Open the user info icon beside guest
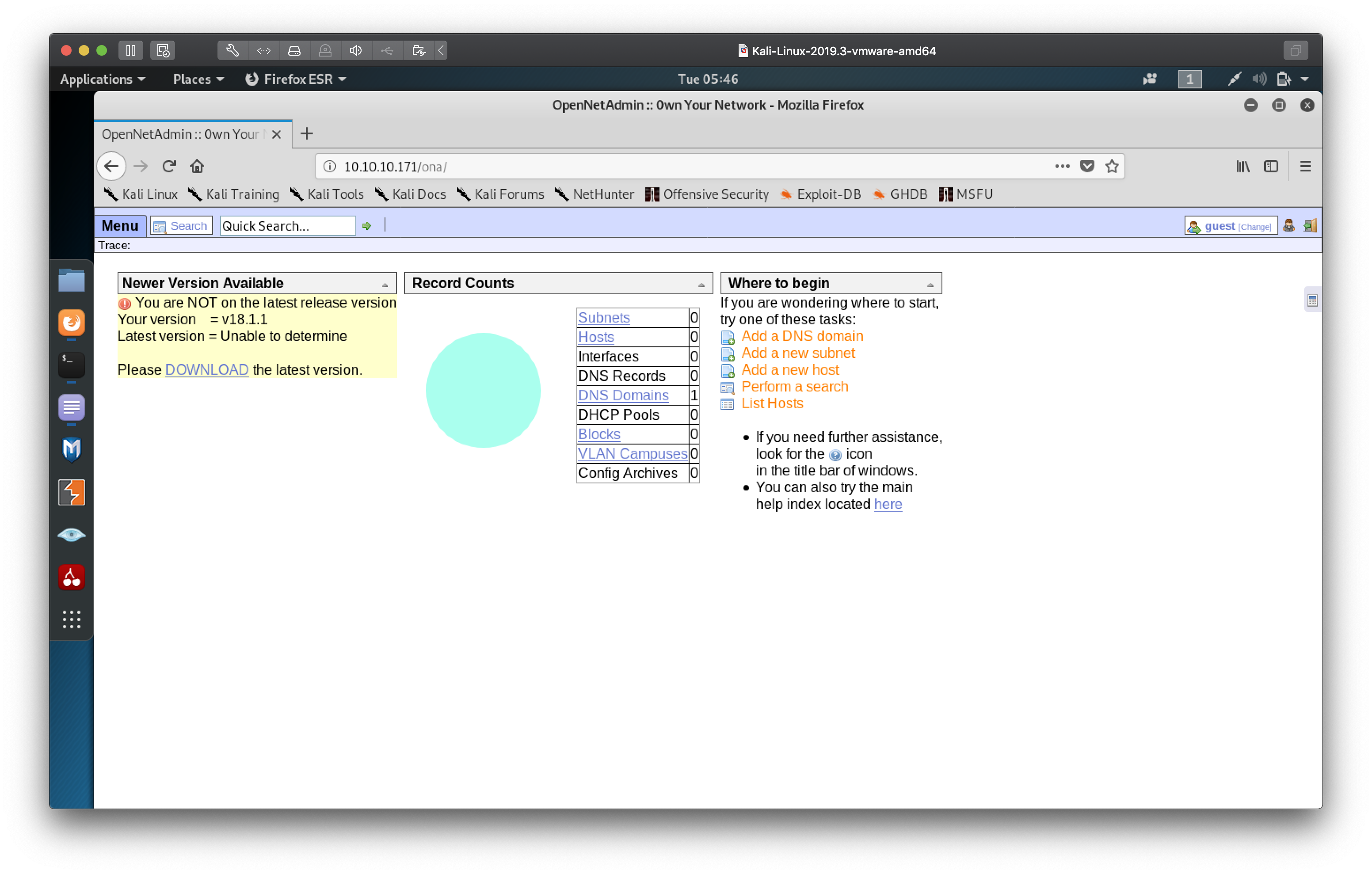Viewport: 1372px width, 874px height. point(1289,226)
